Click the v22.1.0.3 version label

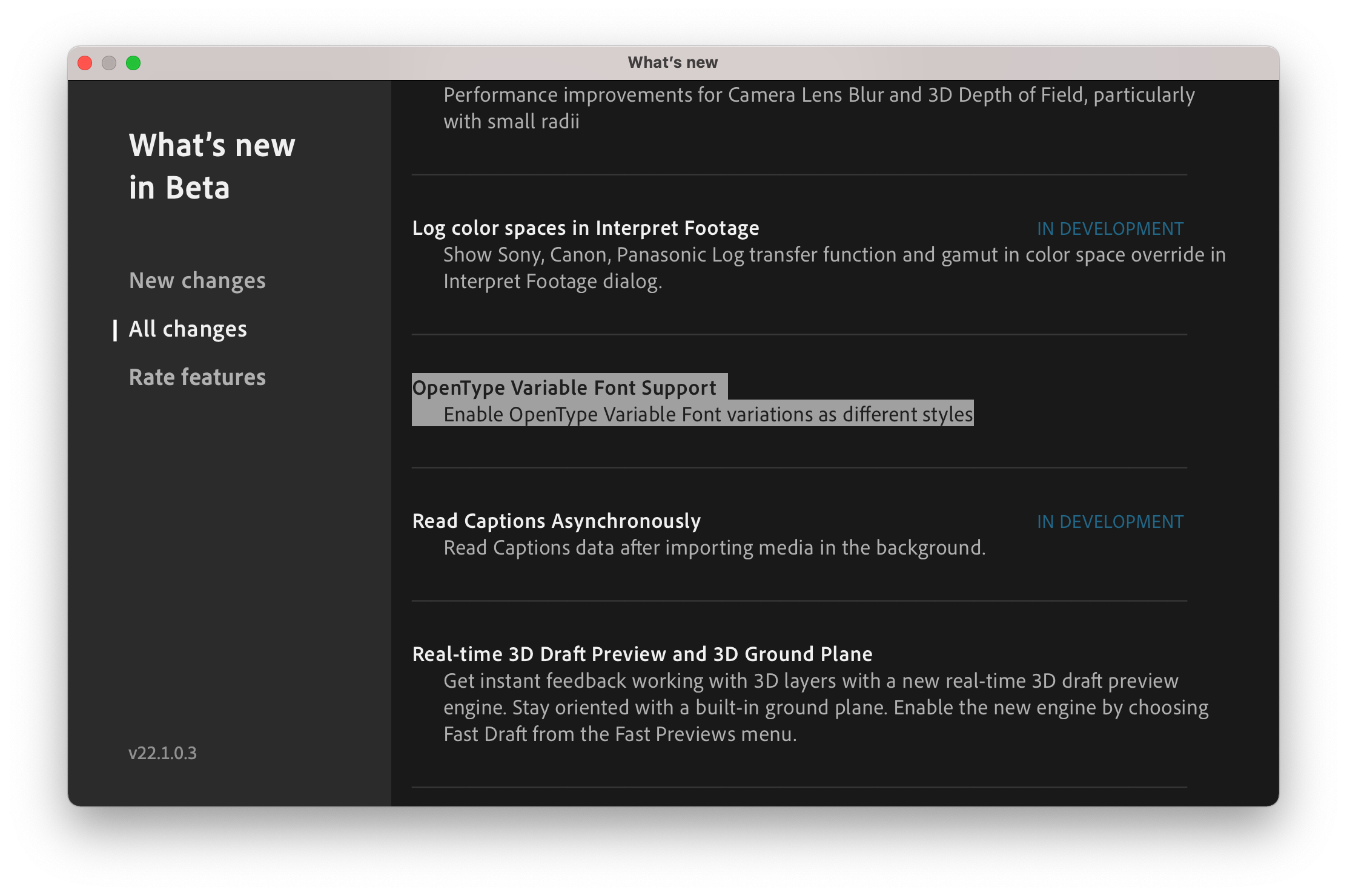point(162,753)
